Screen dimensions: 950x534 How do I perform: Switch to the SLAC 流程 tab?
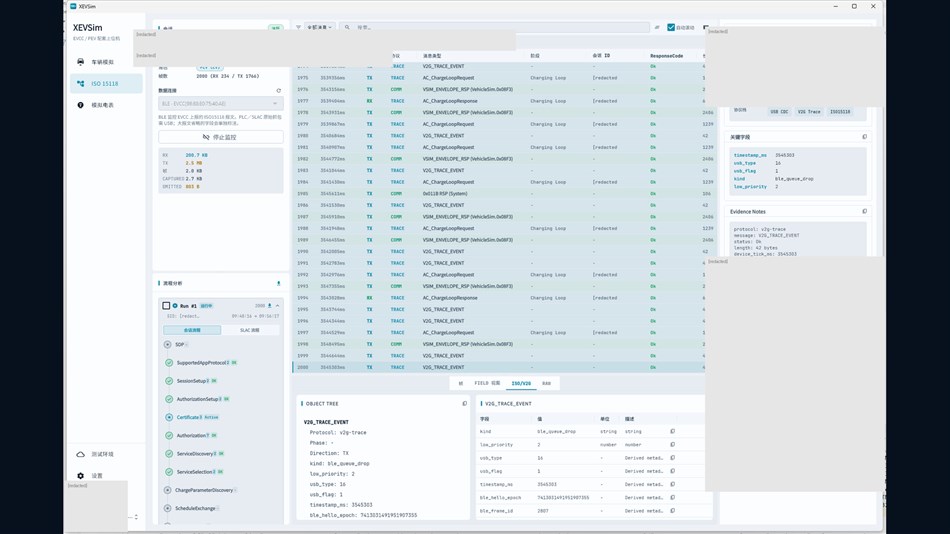click(250, 330)
